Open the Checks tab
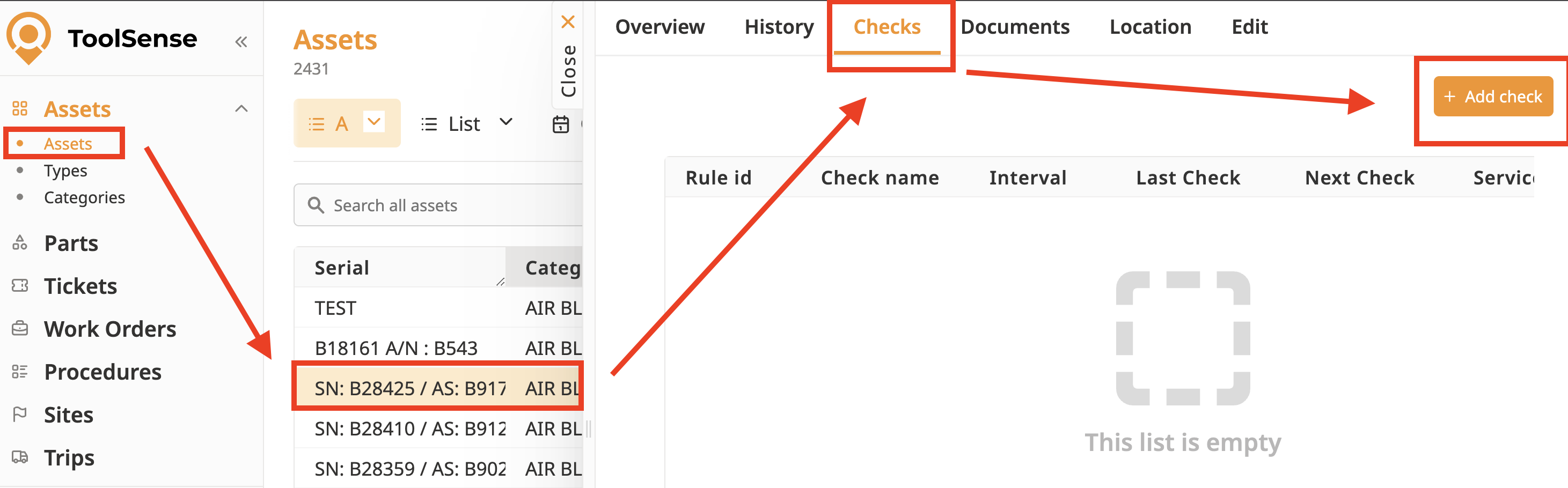This screenshot has width=1568, height=488. click(887, 27)
